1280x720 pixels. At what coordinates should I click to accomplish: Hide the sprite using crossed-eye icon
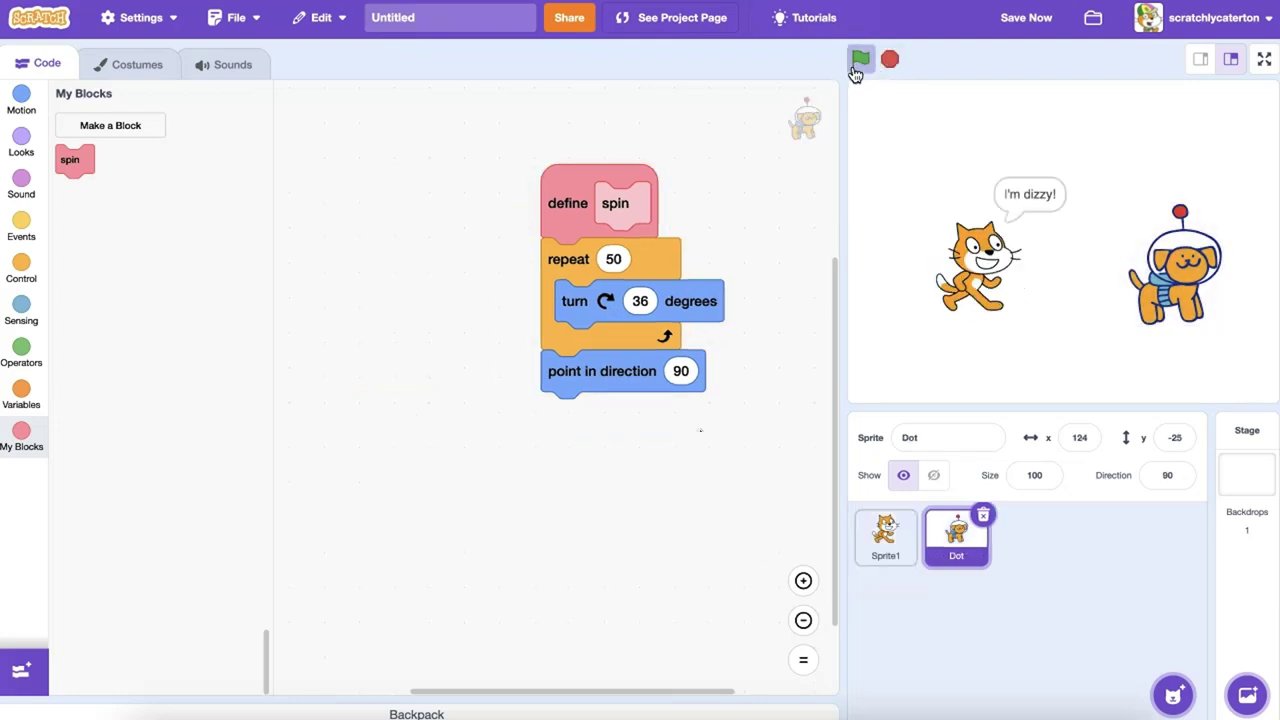pyautogui.click(x=934, y=475)
